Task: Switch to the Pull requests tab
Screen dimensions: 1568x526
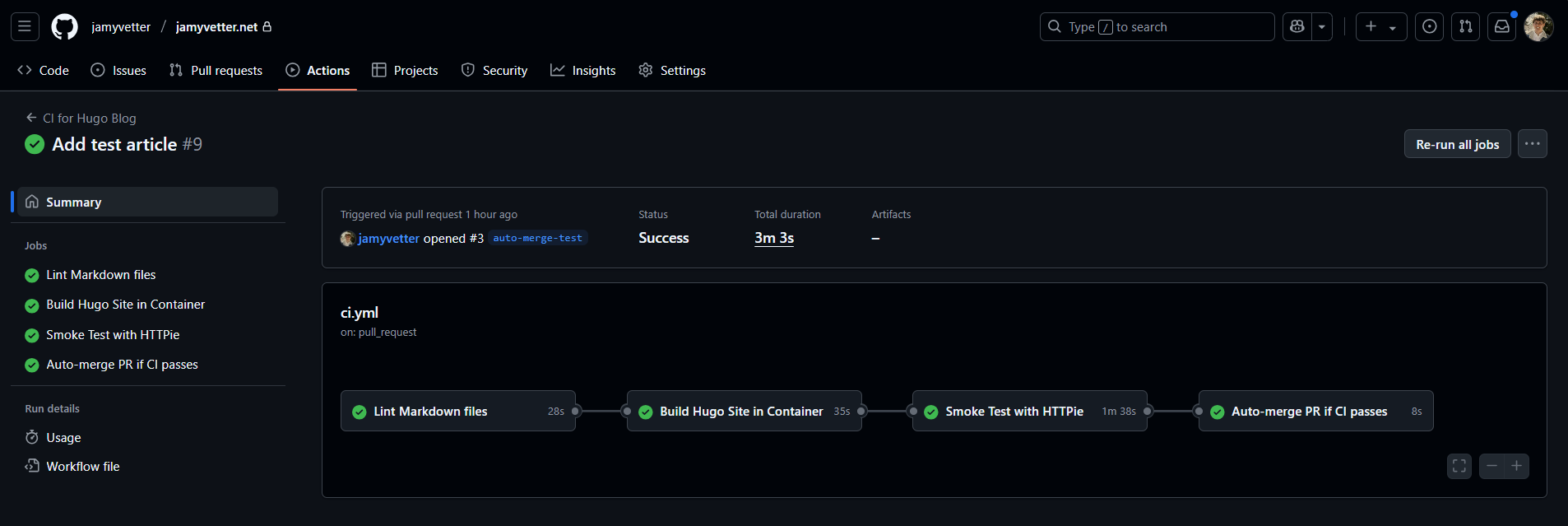Action: (x=216, y=71)
